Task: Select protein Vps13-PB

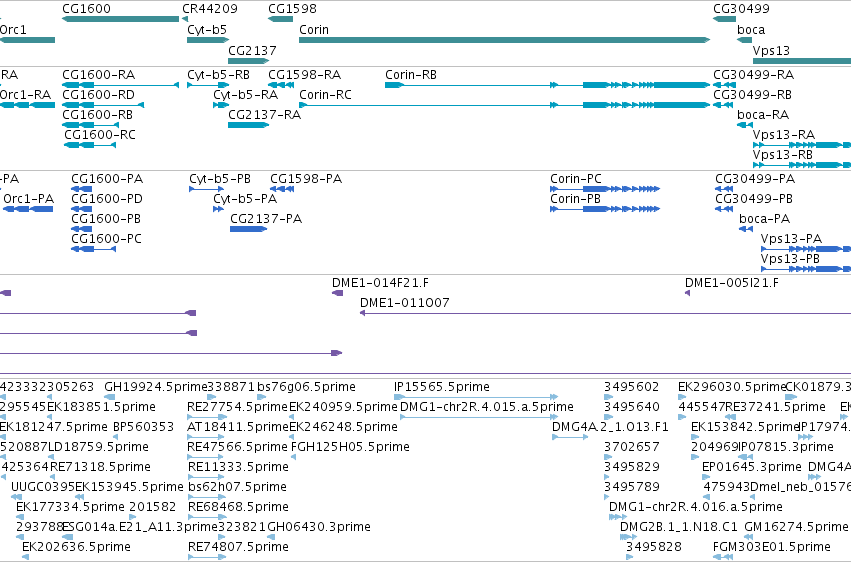Action: pyautogui.click(x=806, y=269)
